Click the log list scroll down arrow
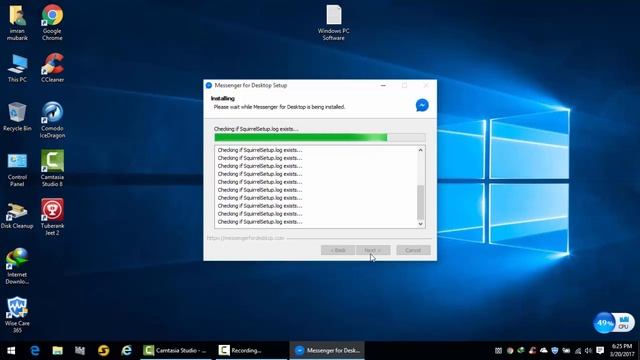Image resolution: width=640 pixels, height=360 pixels. tap(420, 224)
